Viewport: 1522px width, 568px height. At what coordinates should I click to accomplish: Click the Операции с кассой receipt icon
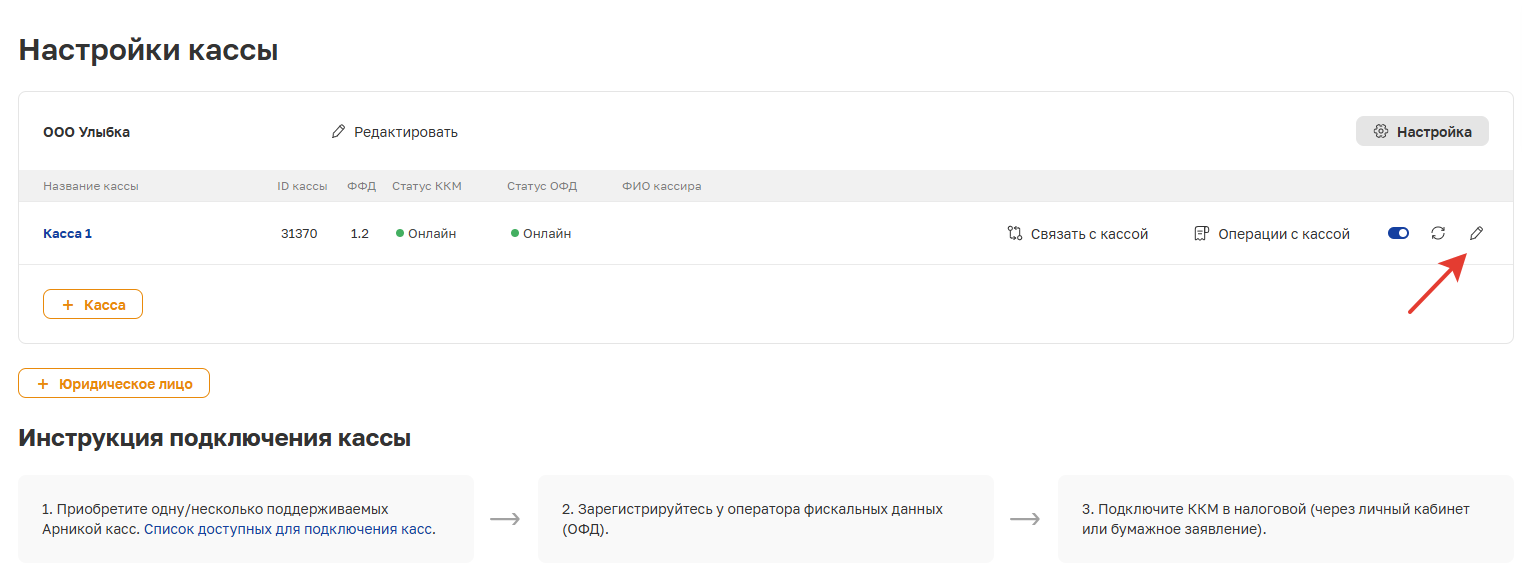tap(1202, 234)
